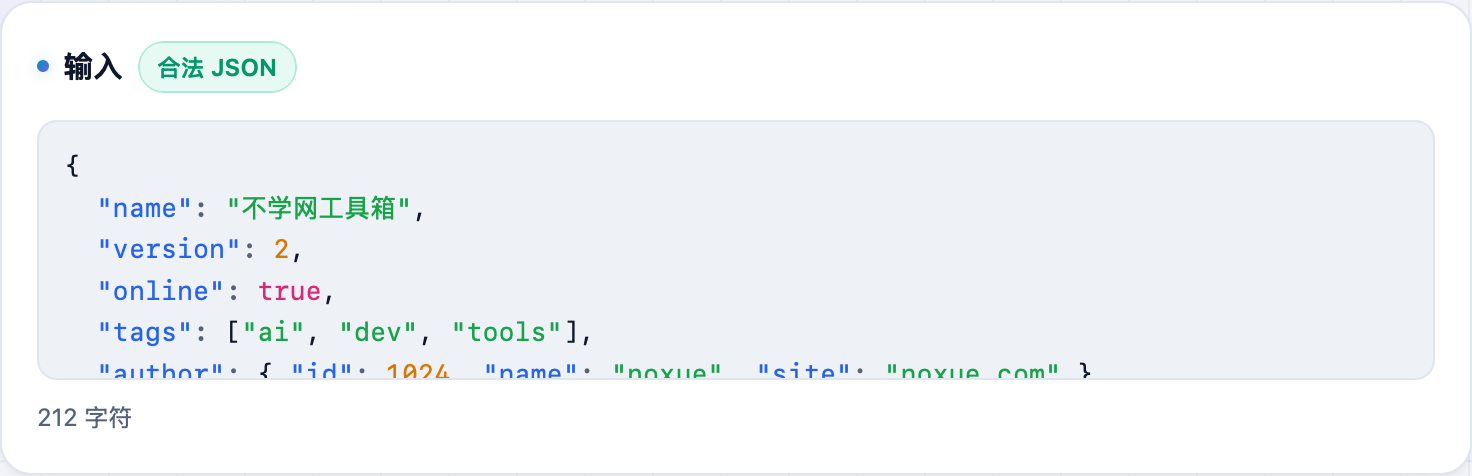Click the pink true boolean value
The image size is (1472, 476).
point(289,292)
